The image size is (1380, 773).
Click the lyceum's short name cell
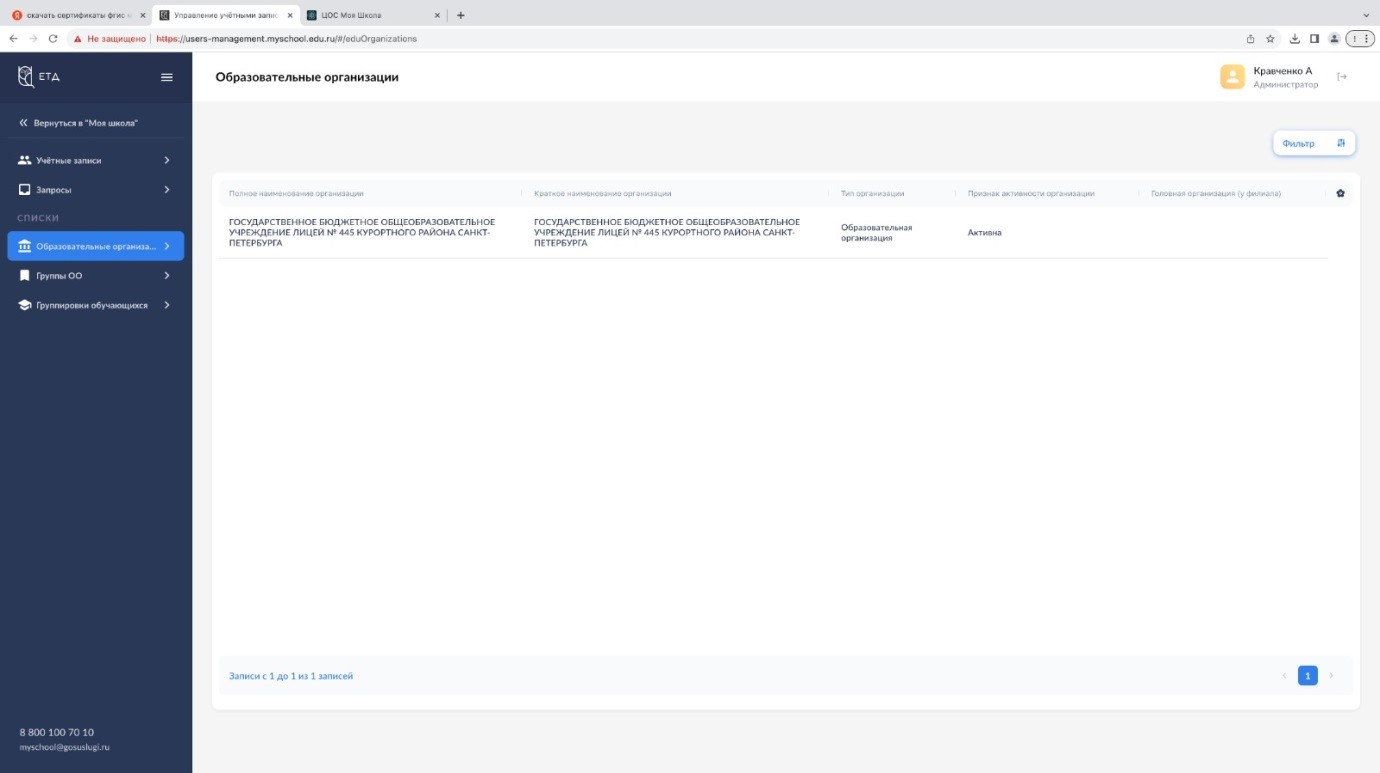point(667,232)
